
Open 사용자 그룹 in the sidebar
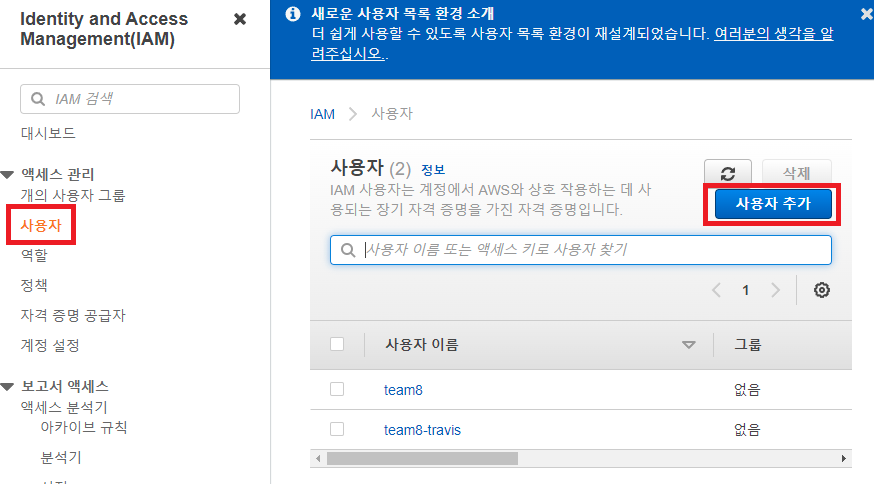(73, 196)
